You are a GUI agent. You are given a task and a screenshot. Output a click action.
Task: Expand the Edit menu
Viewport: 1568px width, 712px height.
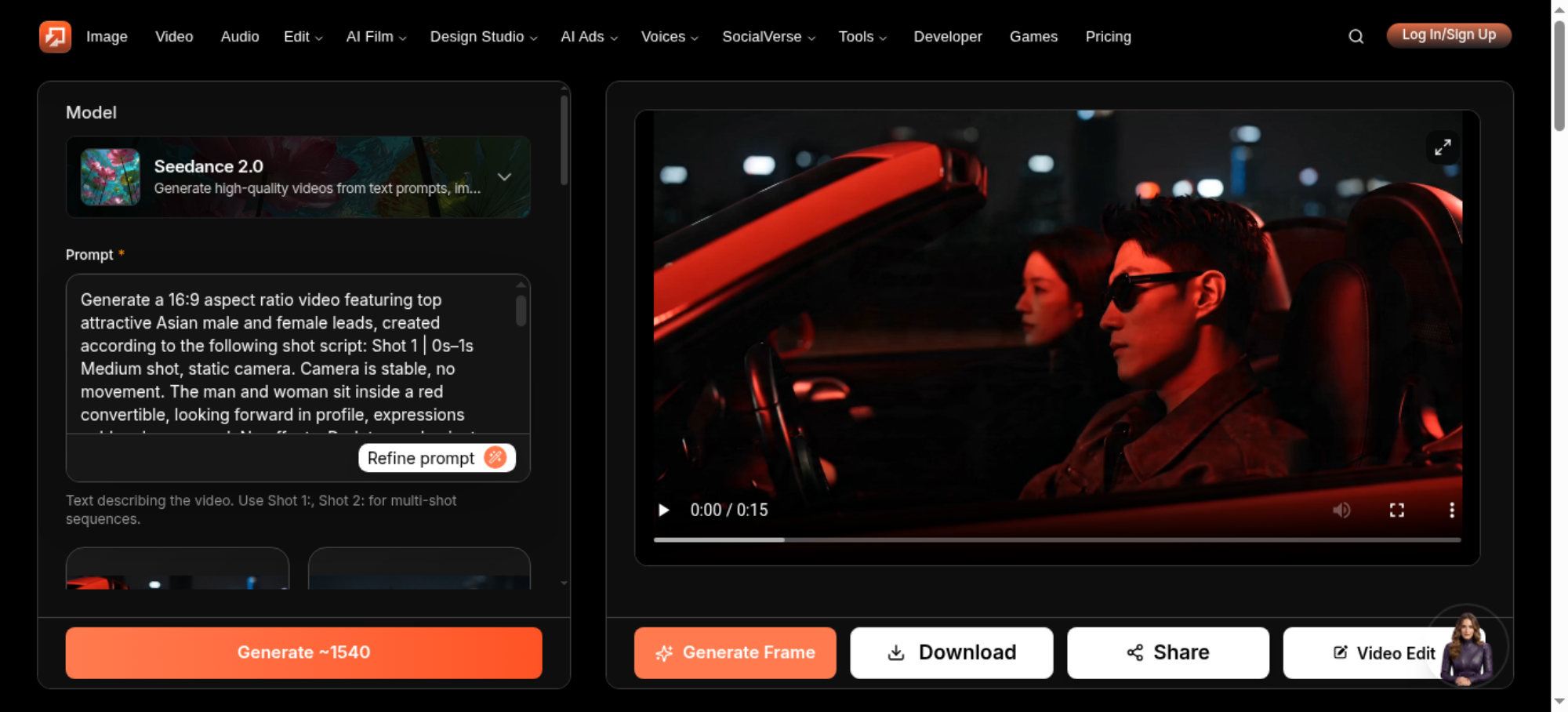[x=303, y=36]
